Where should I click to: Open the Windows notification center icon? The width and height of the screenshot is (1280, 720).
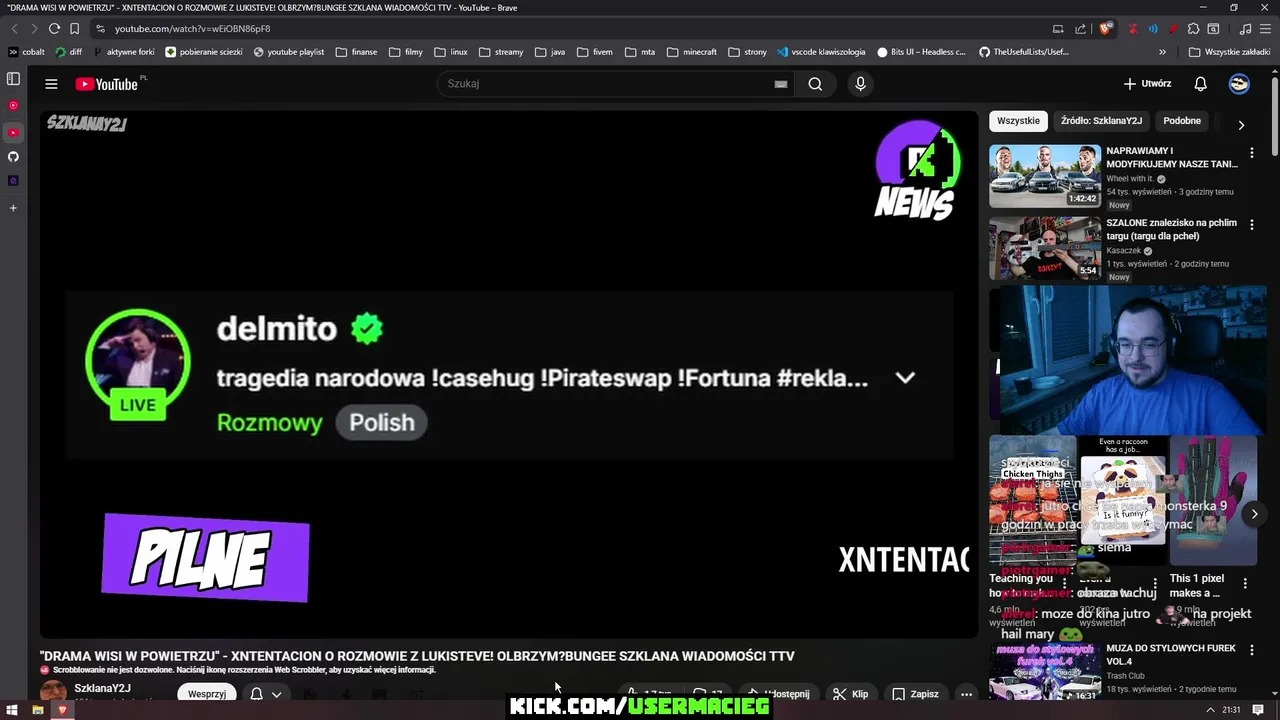click(x=1258, y=710)
